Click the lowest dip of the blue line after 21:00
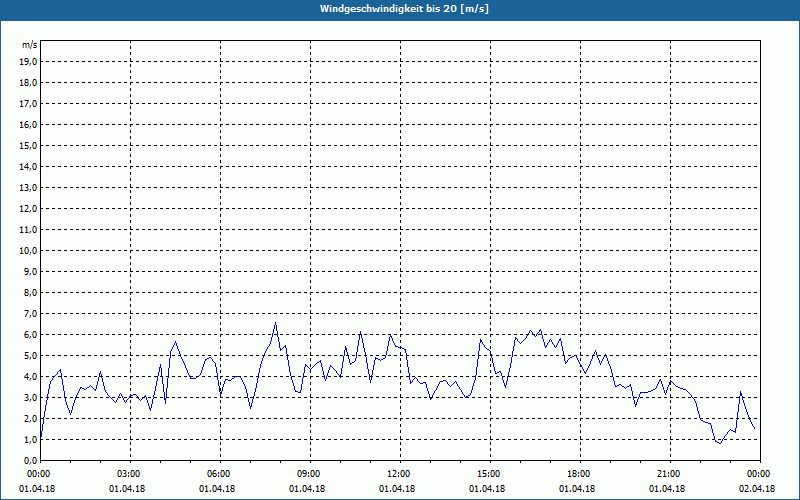Image resolution: width=800 pixels, height=500 pixels. (720, 443)
